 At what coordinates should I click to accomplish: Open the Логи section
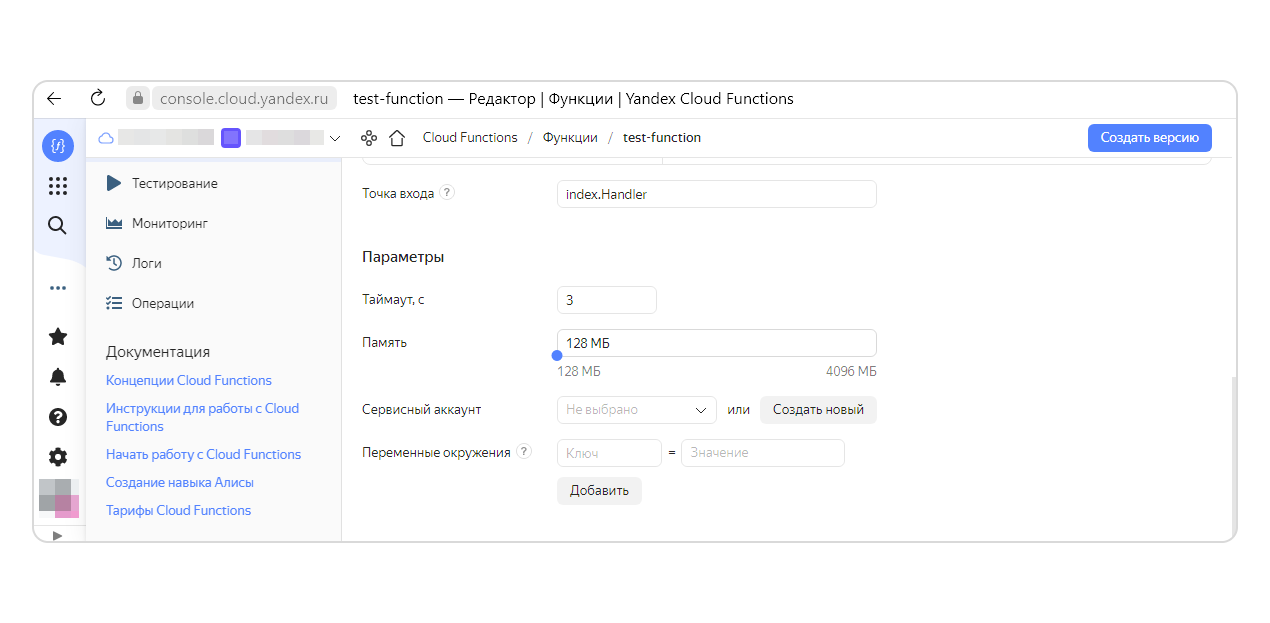tap(134, 263)
